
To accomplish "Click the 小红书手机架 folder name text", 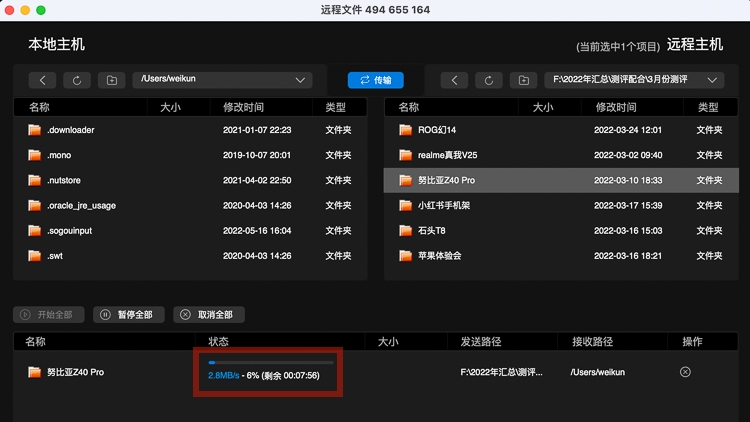I will point(444,205).
